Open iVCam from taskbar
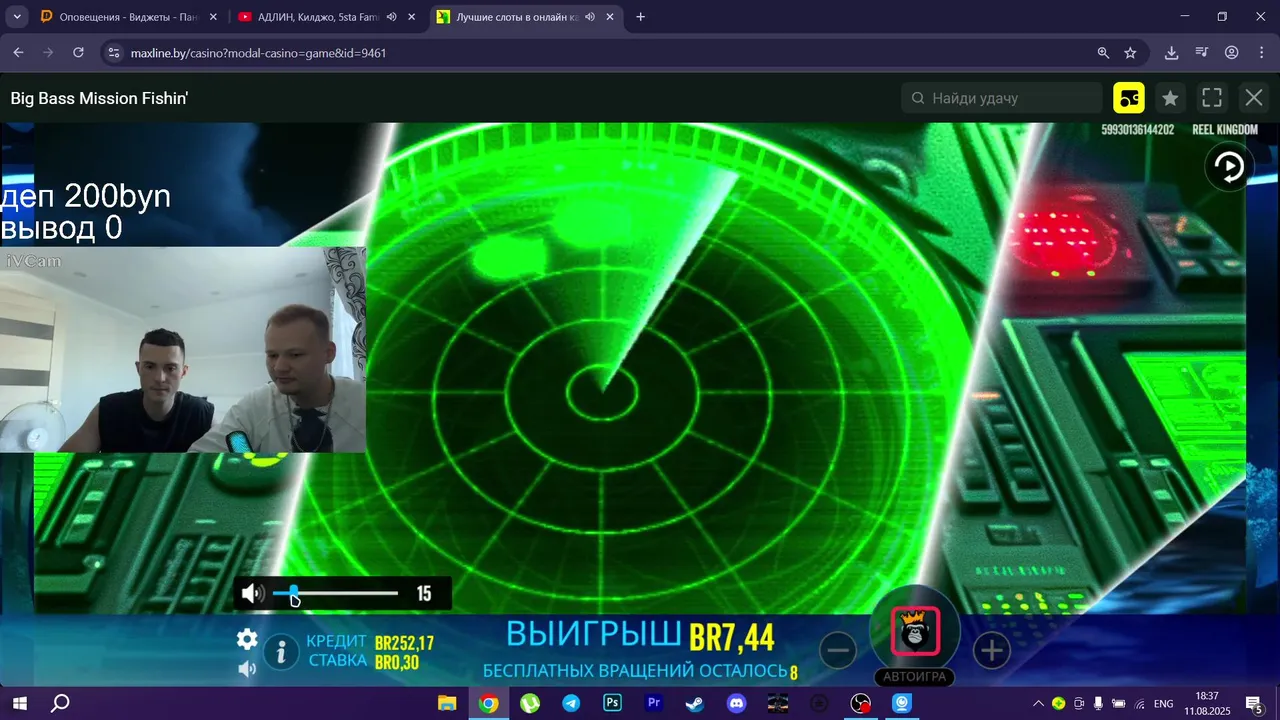Screen dimensions: 1280x720 [902, 703]
